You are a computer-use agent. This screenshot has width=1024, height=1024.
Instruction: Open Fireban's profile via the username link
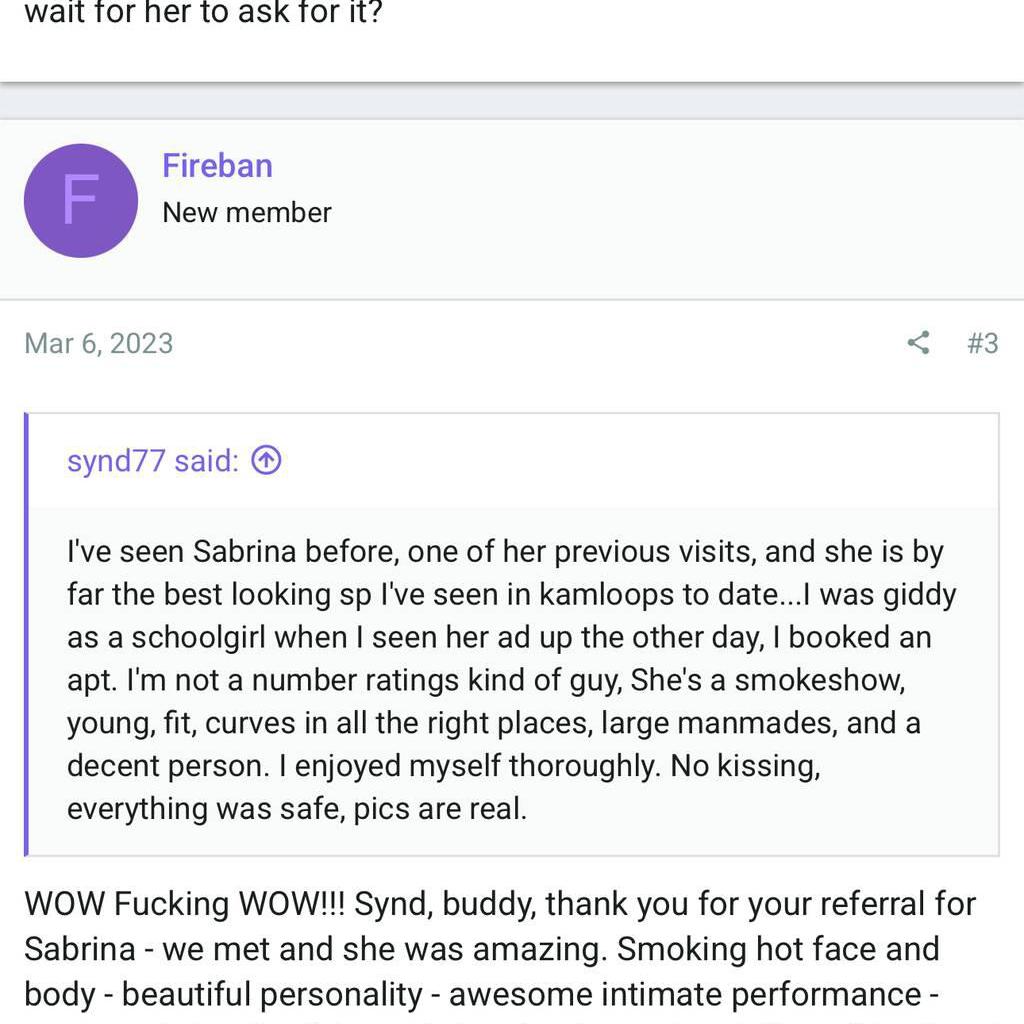217,166
